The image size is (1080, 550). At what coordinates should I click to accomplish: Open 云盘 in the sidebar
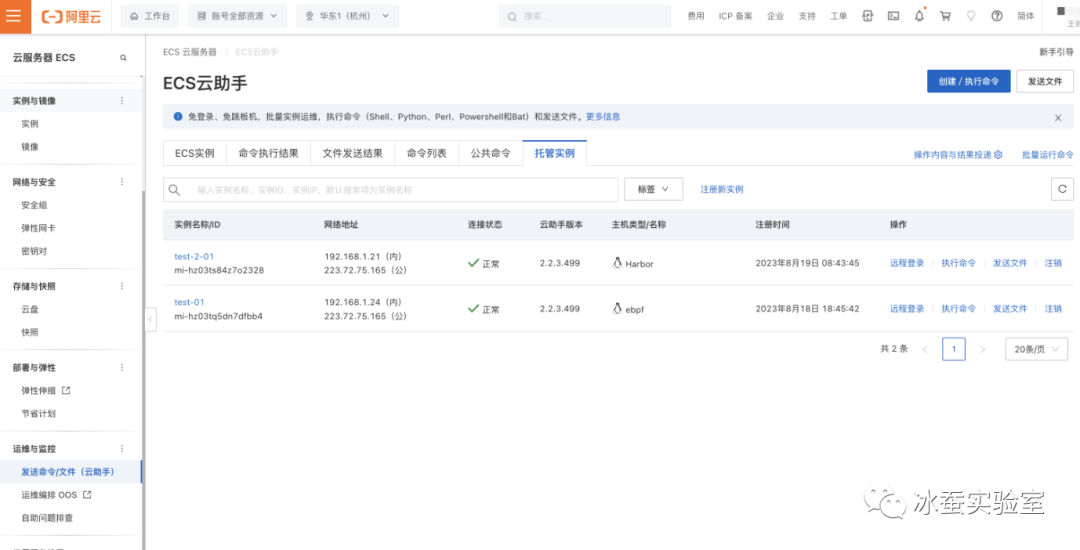coord(30,309)
